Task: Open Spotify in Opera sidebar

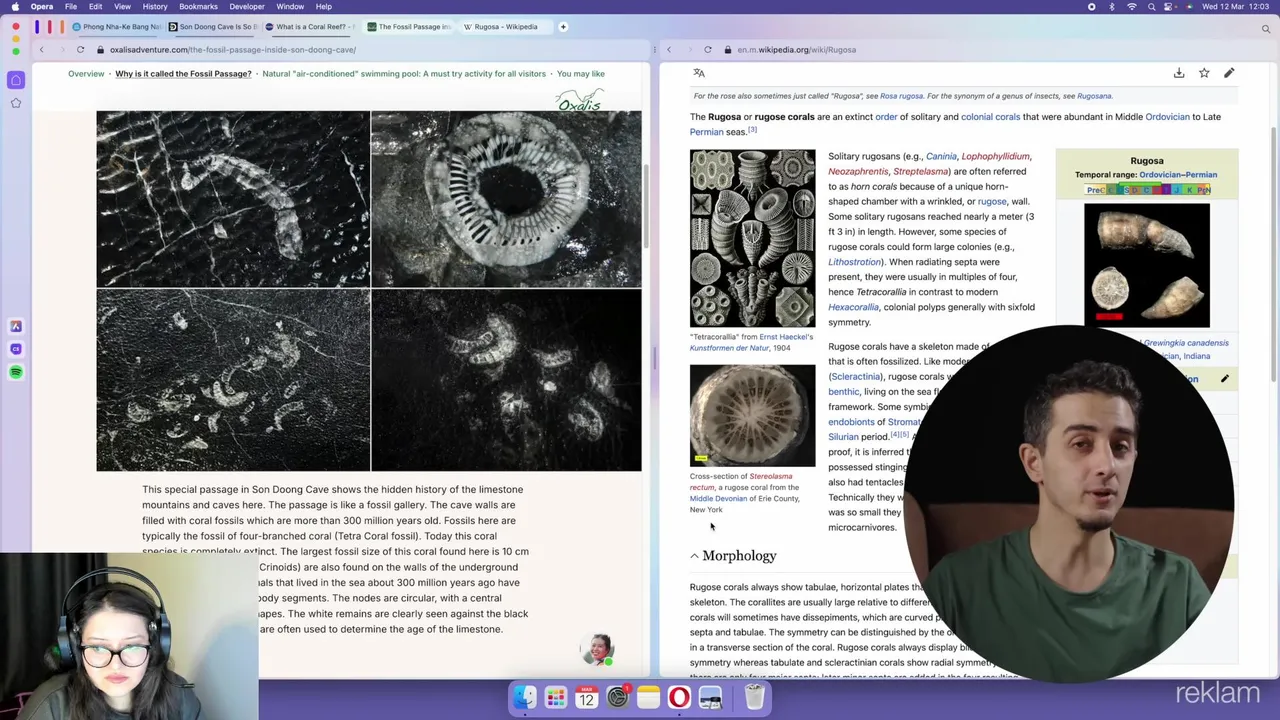Action: tap(16, 372)
